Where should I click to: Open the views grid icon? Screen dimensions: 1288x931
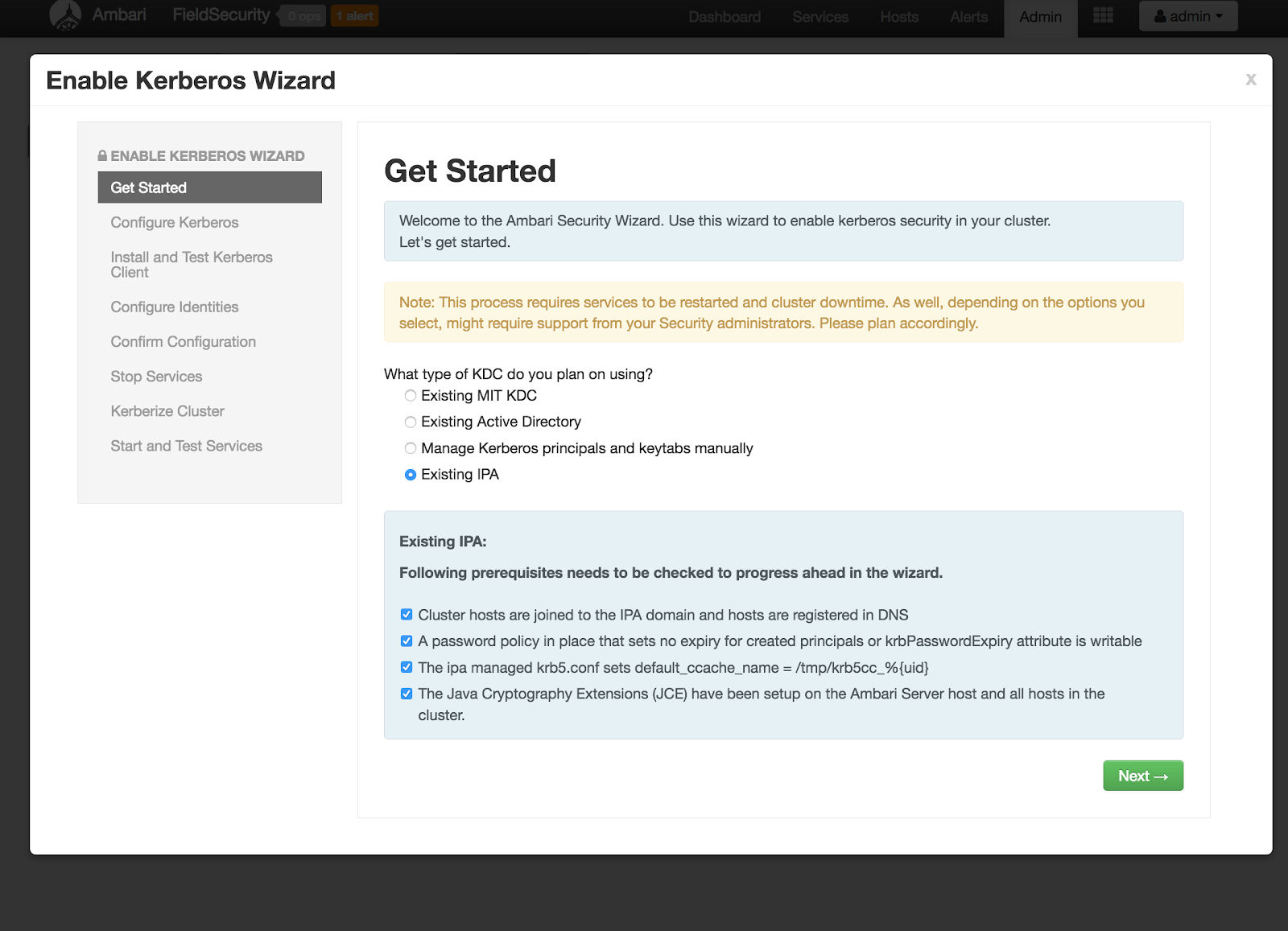(x=1103, y=16)
